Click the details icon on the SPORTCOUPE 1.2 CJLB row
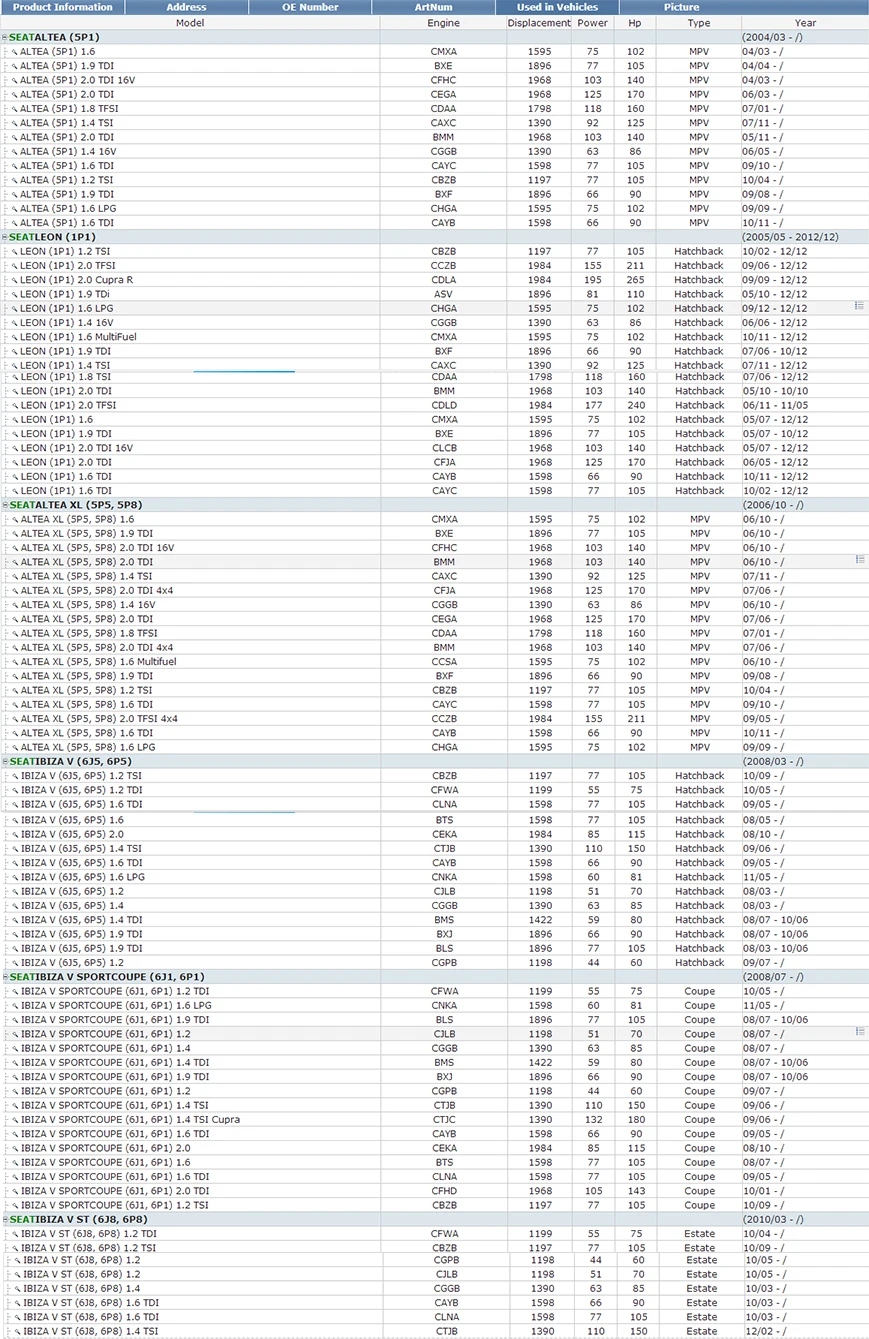The width and height of the screenshot is (869, 1339). pos(860,1031)
